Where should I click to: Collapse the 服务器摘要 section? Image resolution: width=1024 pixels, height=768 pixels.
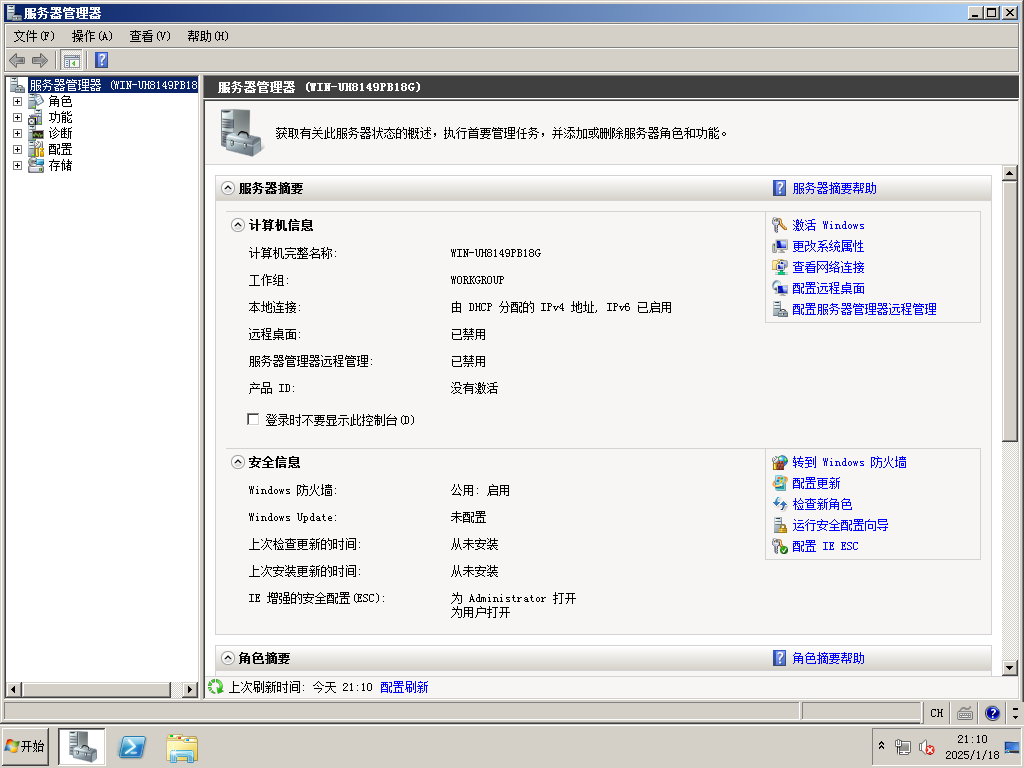click(x=227, y=188)
